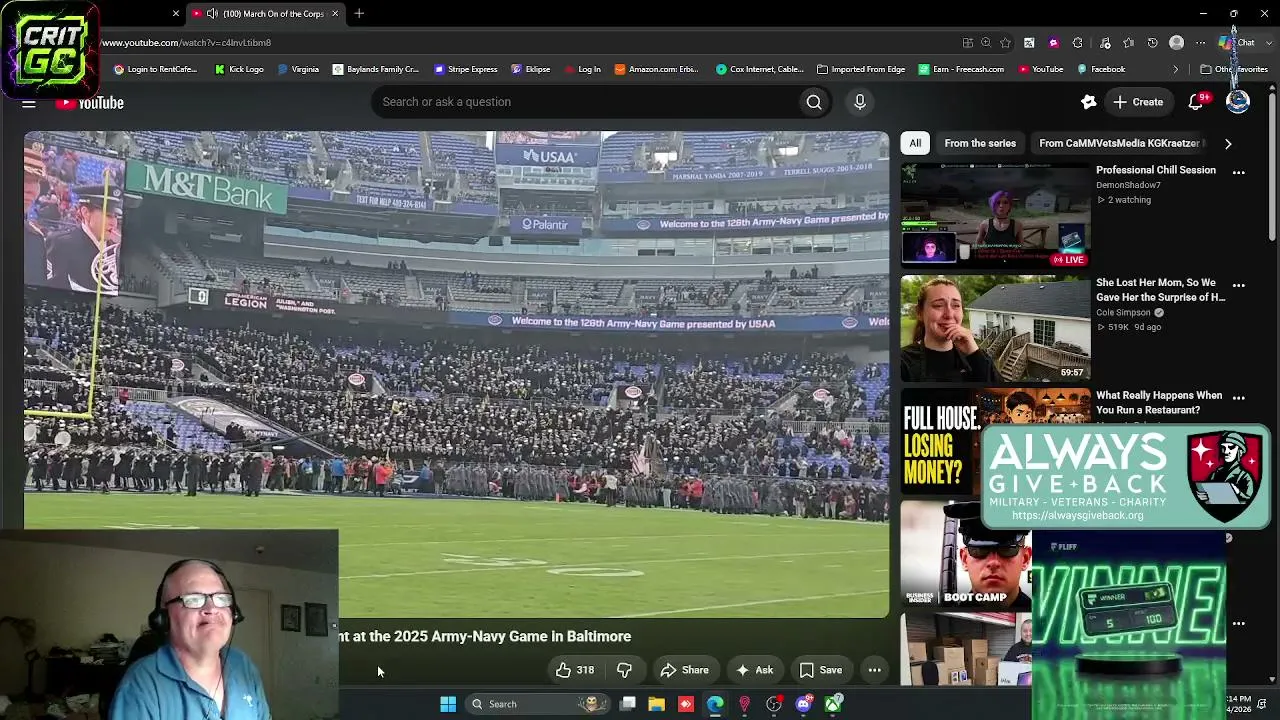1280x720 pixels.
Task: Click the YouTube search magnifier button
Action: coord(814,102)
